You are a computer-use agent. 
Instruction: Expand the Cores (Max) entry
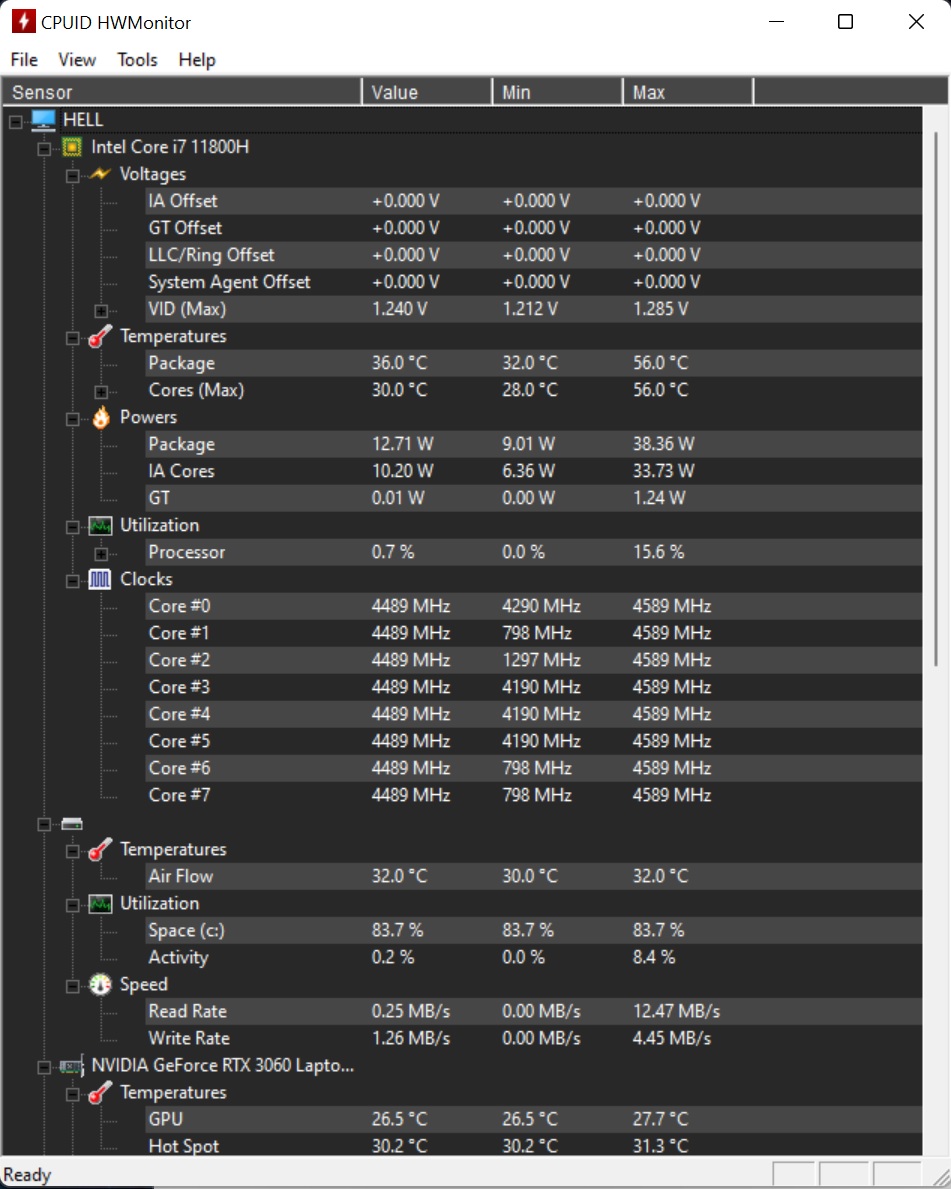point(101,392)
